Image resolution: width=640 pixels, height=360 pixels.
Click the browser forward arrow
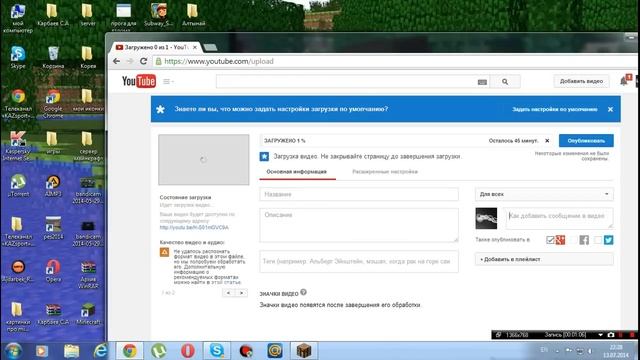130,61
